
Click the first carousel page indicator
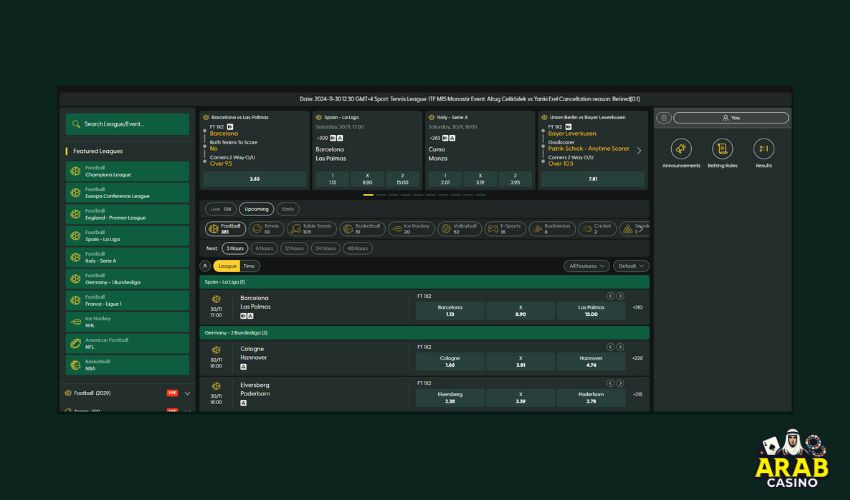(368, 195)
